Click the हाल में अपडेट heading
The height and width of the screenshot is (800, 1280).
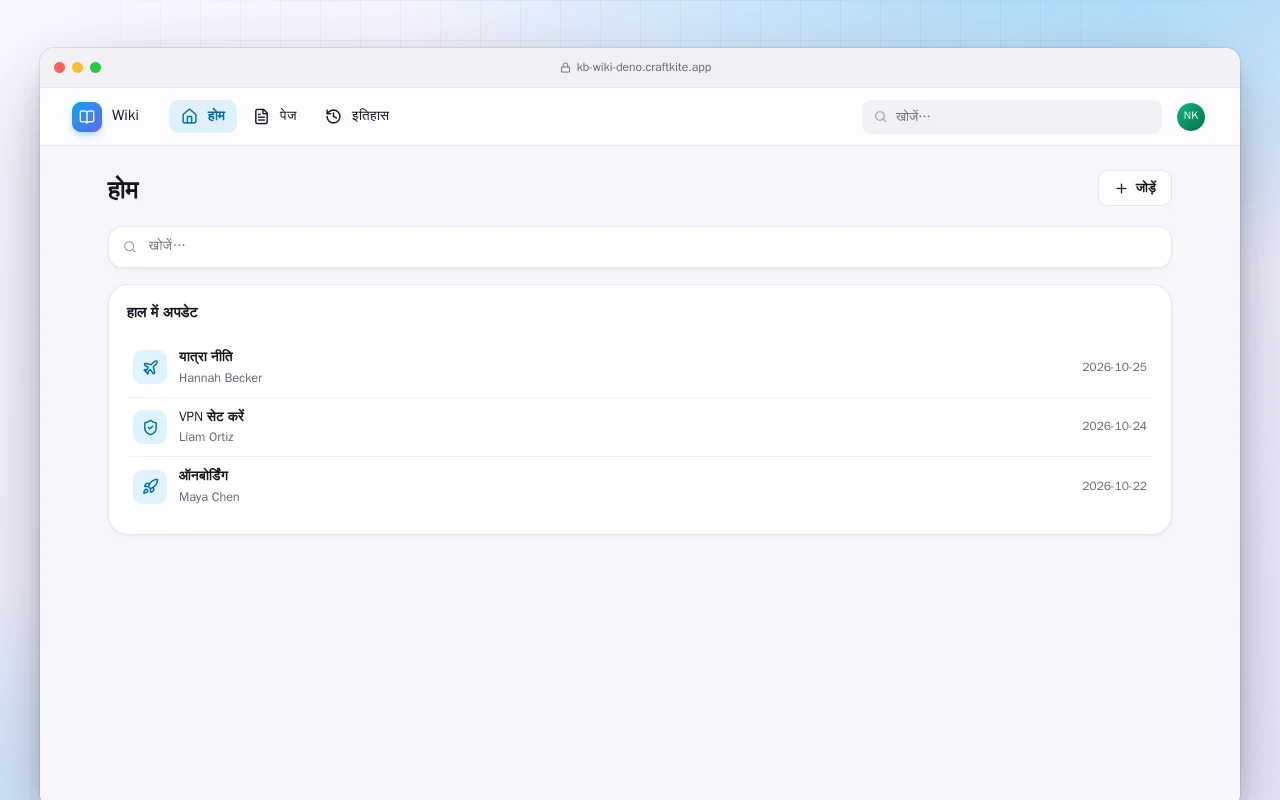pyautogui.click(x=162, y=312)
